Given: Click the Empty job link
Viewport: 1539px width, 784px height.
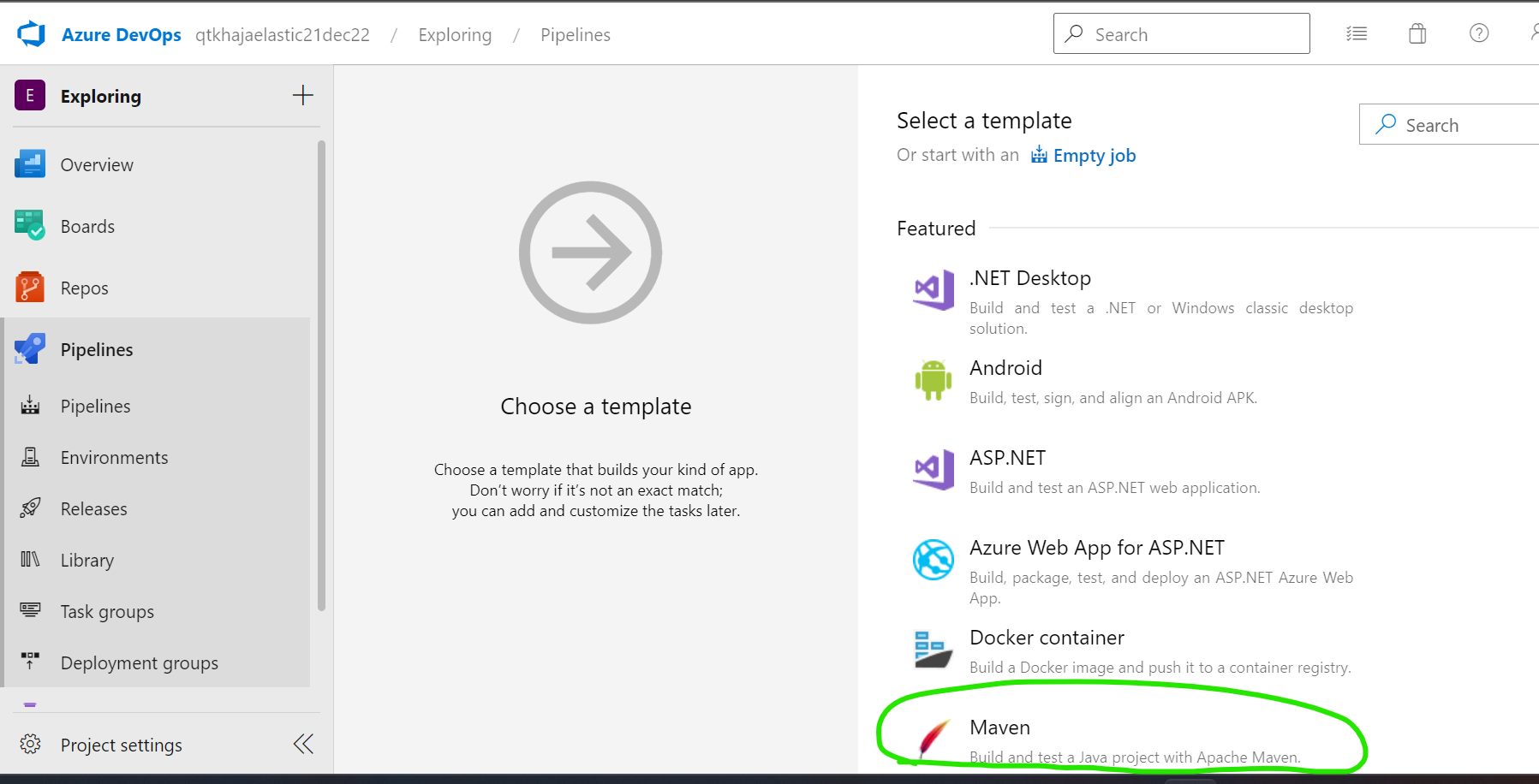Looking at the screenshot, I should [x=1094, y=156].
